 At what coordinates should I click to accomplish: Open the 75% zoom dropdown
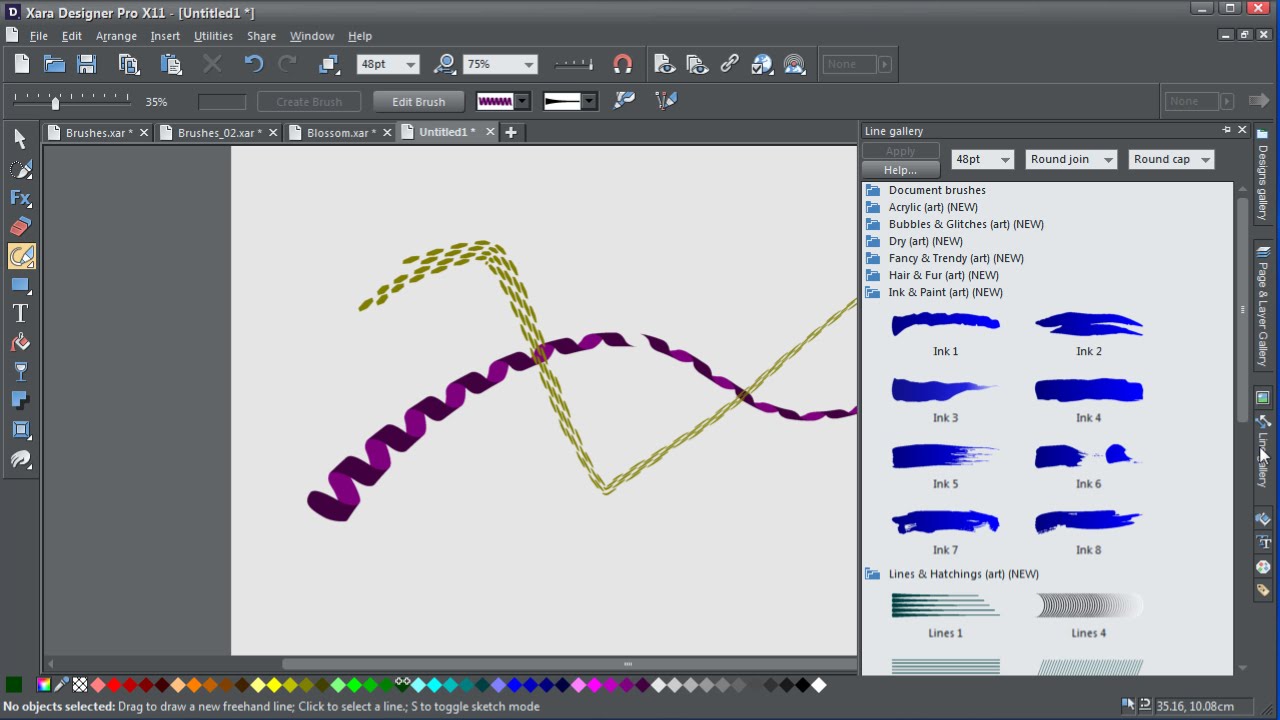528,64
